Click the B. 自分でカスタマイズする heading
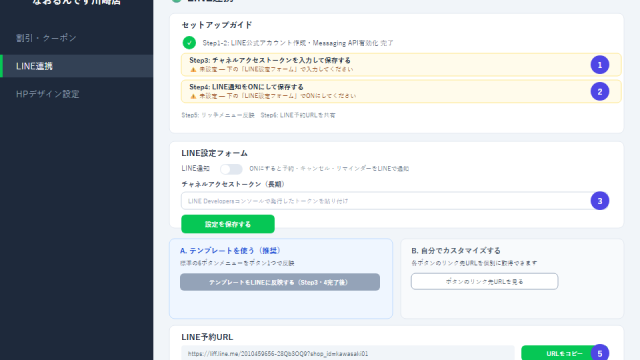Viewport: 640px width, 360px height. point(456,251)
